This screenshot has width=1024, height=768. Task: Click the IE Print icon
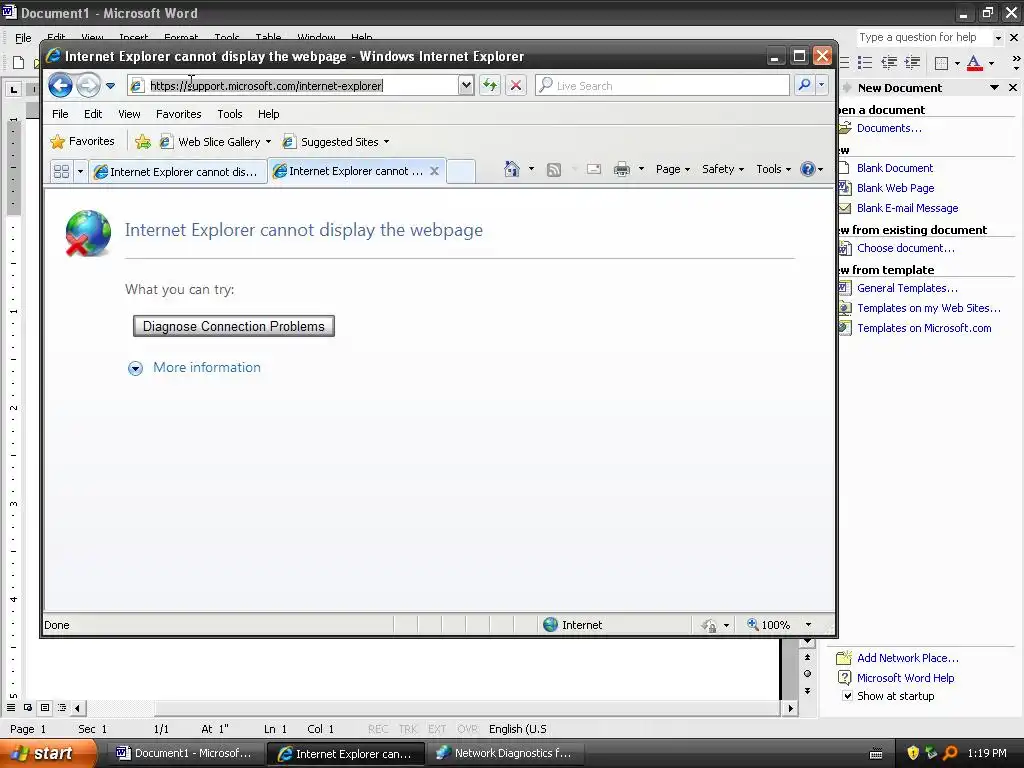[x=622, y=170]
